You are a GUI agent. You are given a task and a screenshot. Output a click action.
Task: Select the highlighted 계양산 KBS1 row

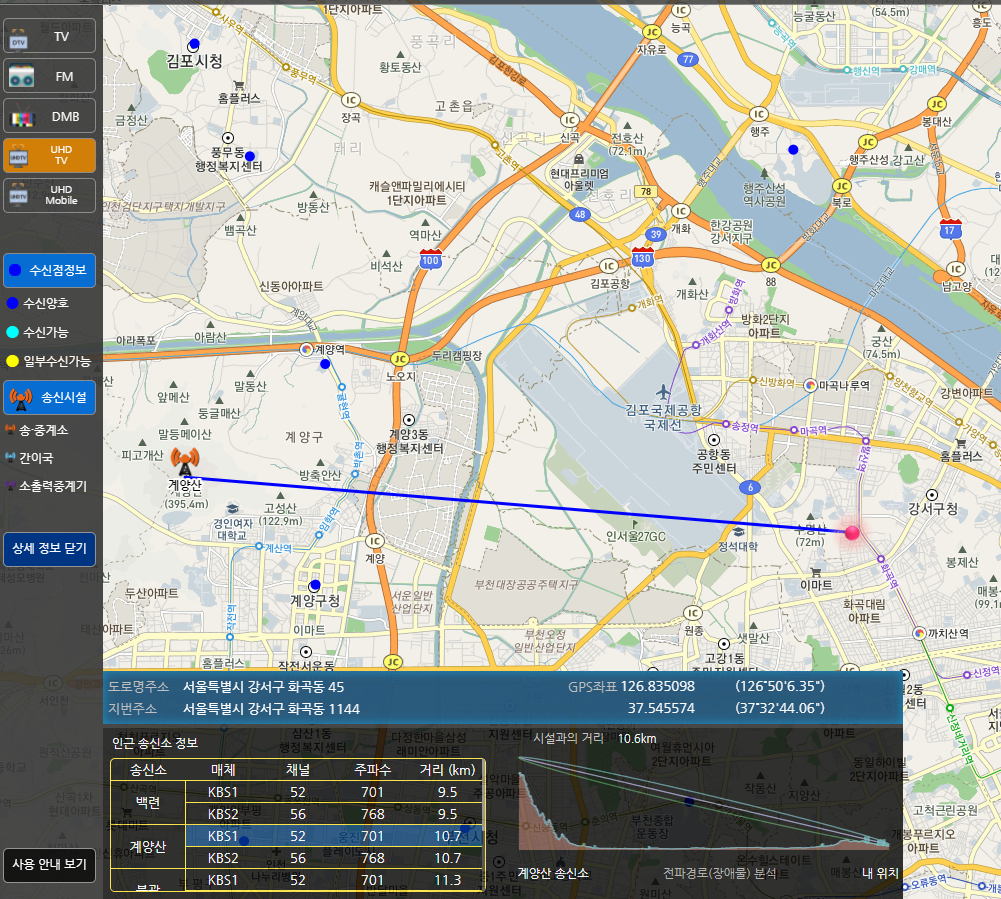[335, 836]
